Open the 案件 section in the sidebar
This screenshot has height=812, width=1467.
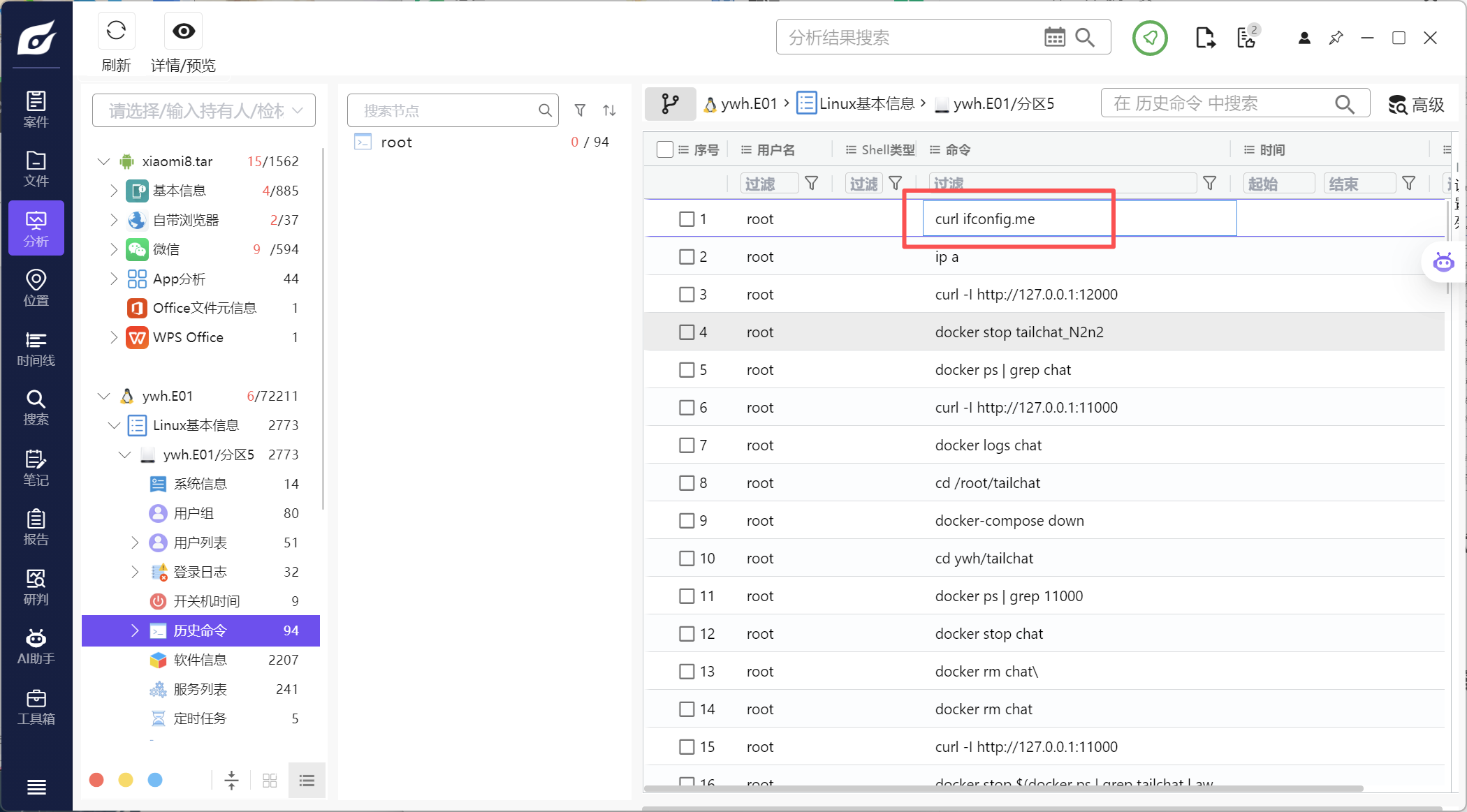[36, 110]
